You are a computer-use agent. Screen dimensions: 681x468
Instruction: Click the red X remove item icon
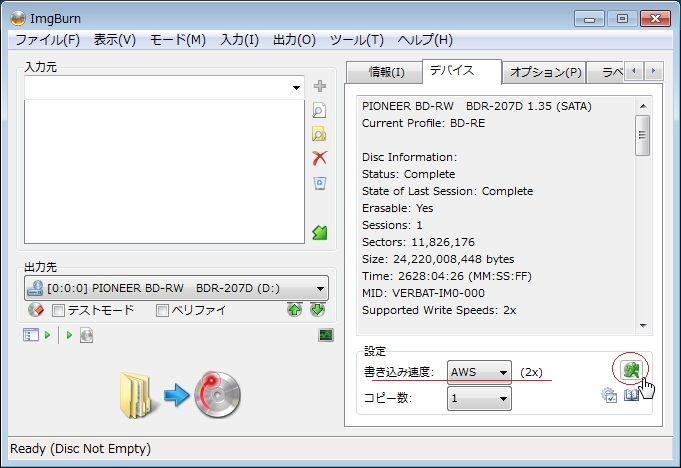320,158
